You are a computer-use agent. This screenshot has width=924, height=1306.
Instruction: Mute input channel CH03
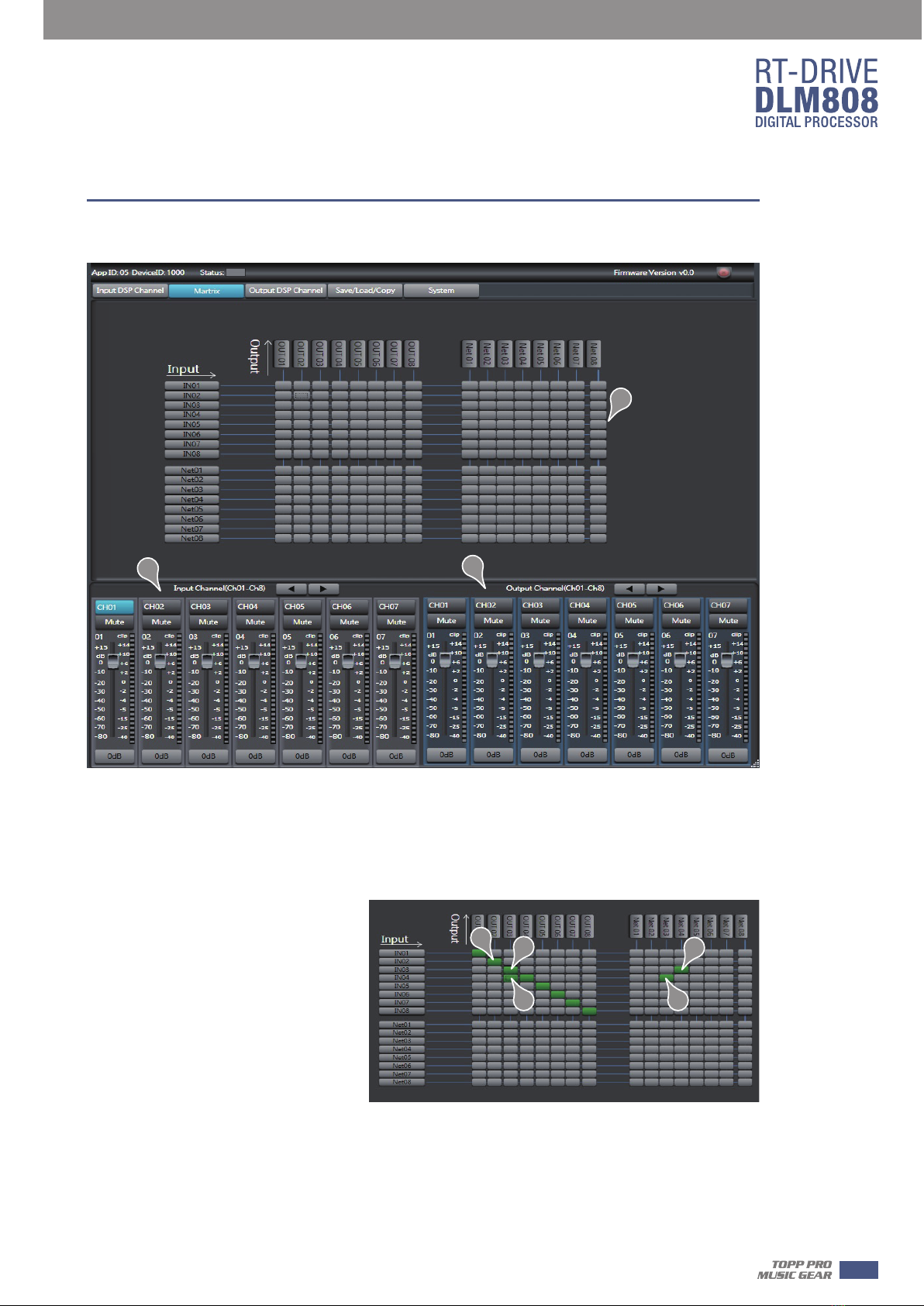pyautogui.click(x=209, y=622)
